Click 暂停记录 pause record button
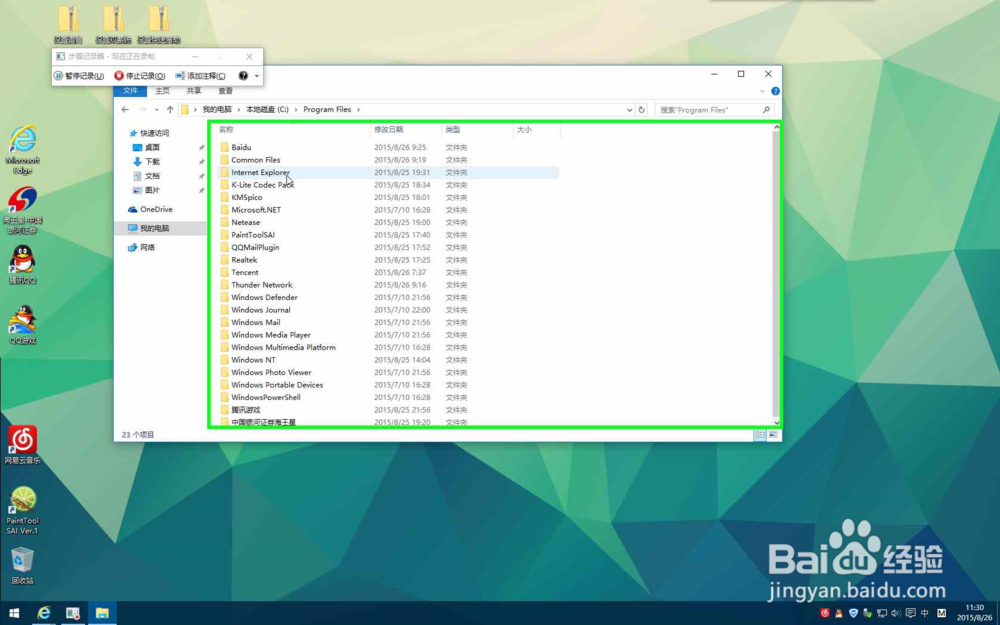Viewport: 1000px width, 625px height. tap(79, 76)
